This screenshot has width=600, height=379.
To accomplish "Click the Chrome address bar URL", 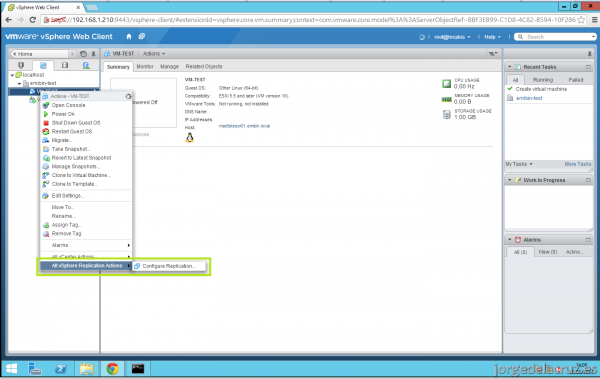I will (313, 20).
